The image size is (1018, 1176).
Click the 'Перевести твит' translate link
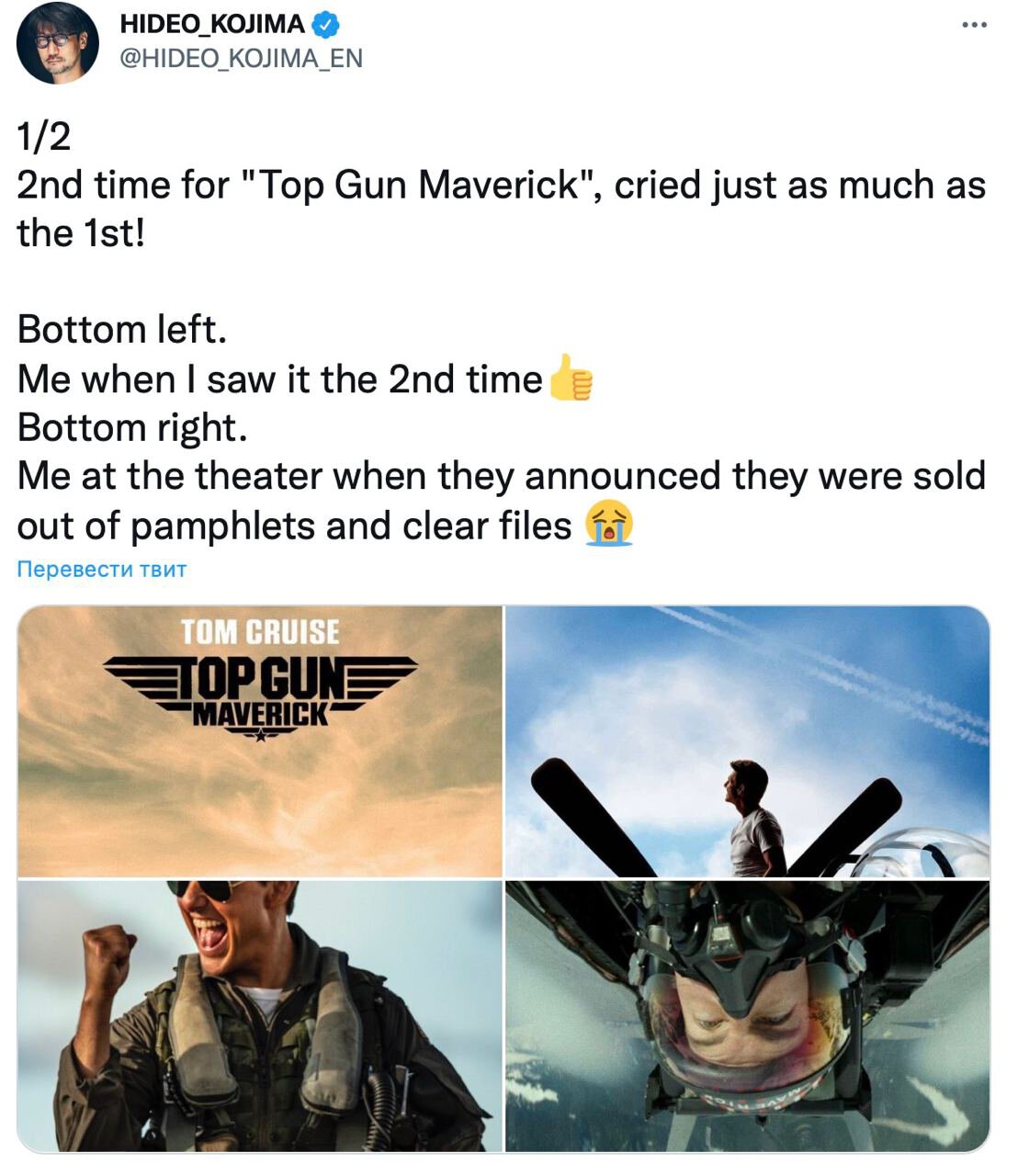point(102,569)
